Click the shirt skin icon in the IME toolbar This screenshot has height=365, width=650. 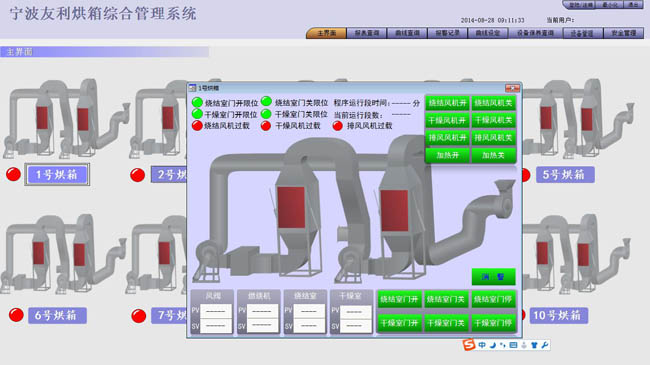point(534,345)
